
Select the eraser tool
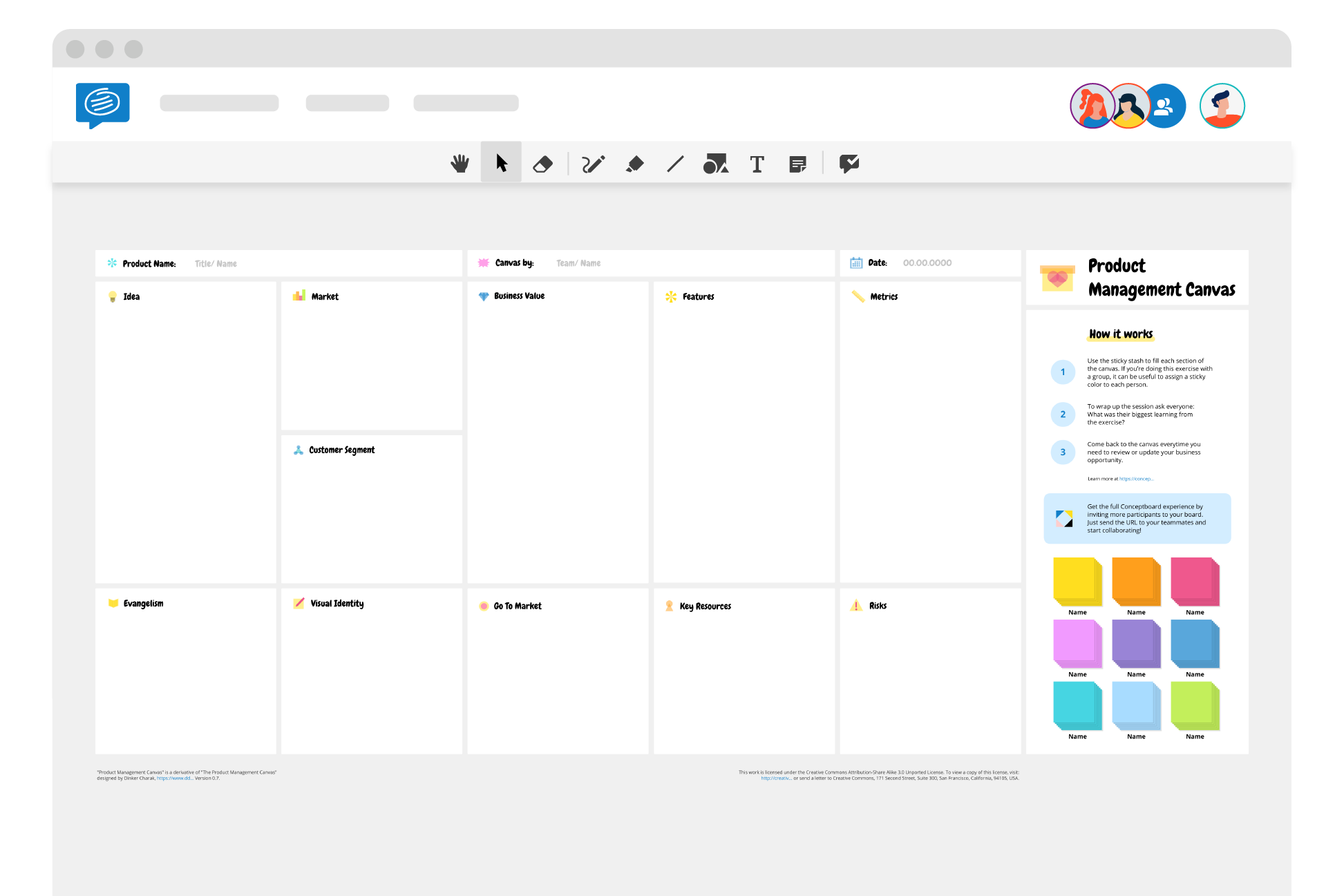coord(544,164)
